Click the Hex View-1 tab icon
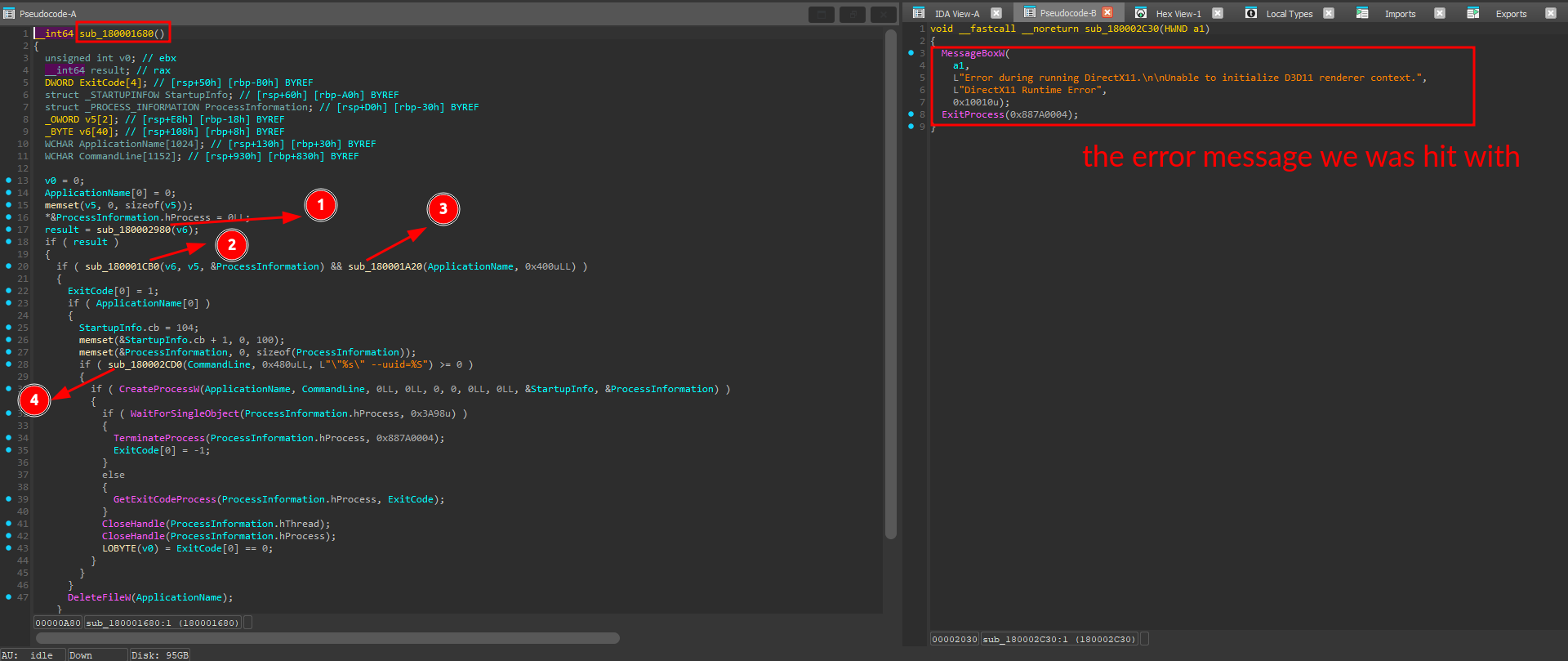The width and height of the screenshot is (1568, 661). pos(1141,13)
